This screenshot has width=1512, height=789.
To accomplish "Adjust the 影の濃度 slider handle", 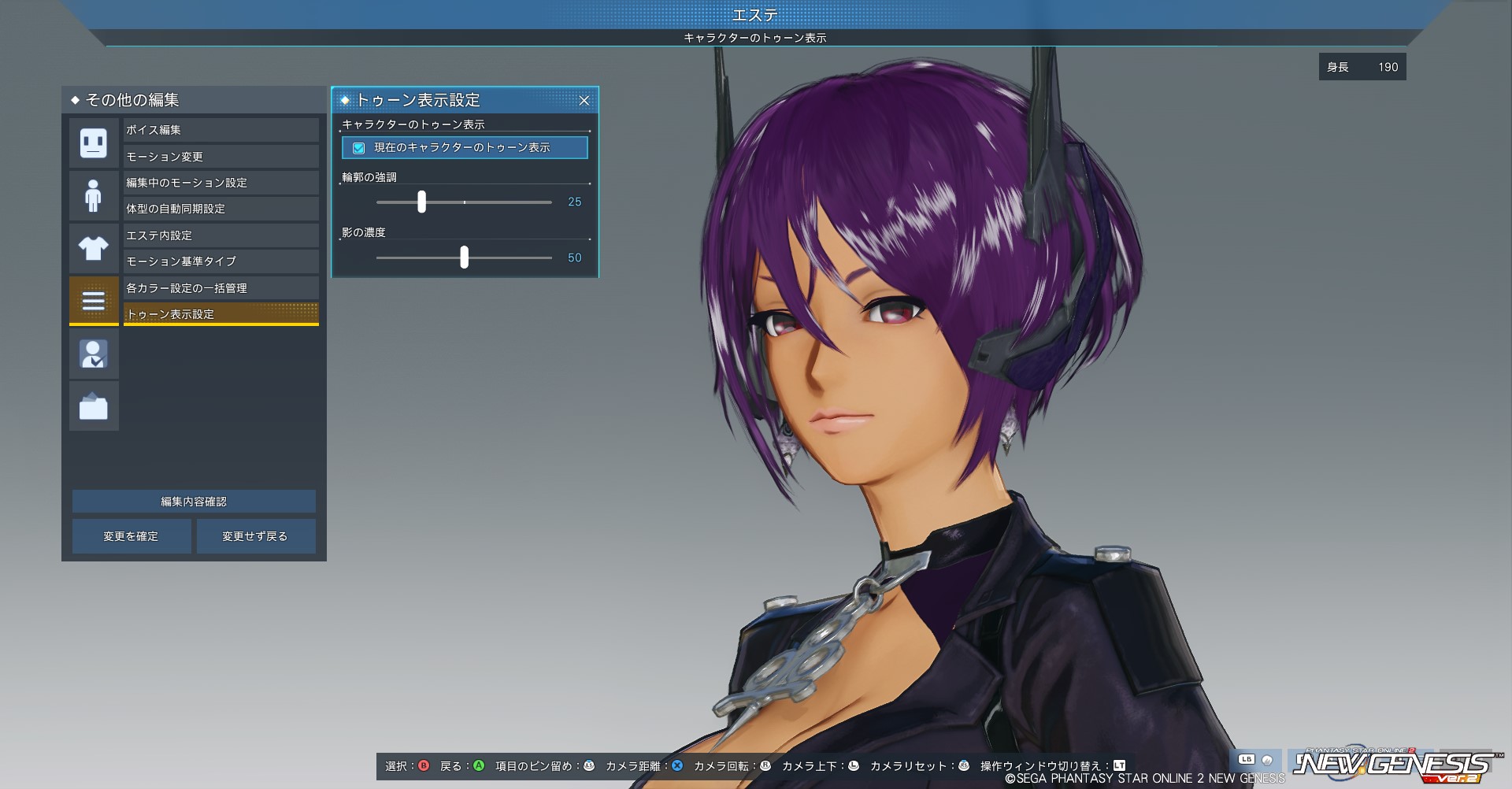I will pos(464,257).
